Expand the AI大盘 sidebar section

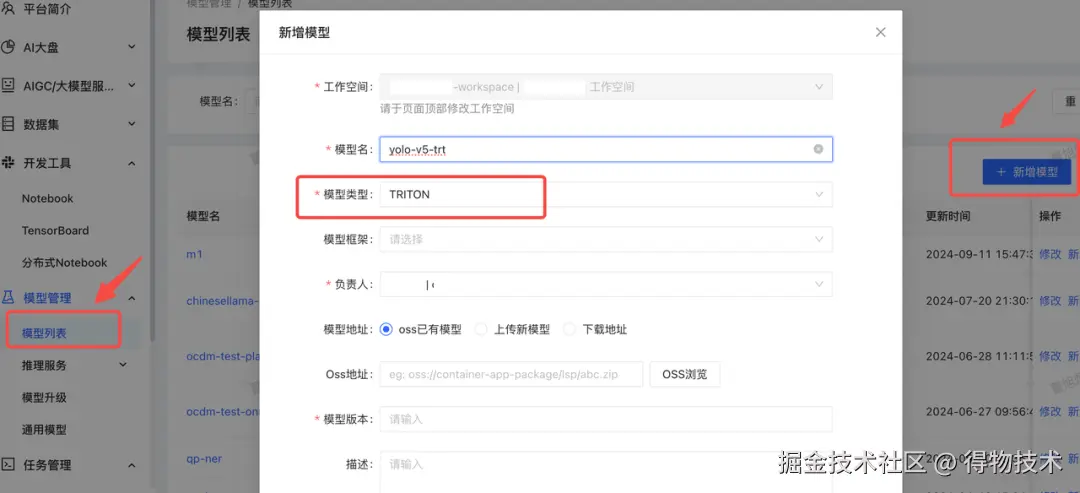132,47
